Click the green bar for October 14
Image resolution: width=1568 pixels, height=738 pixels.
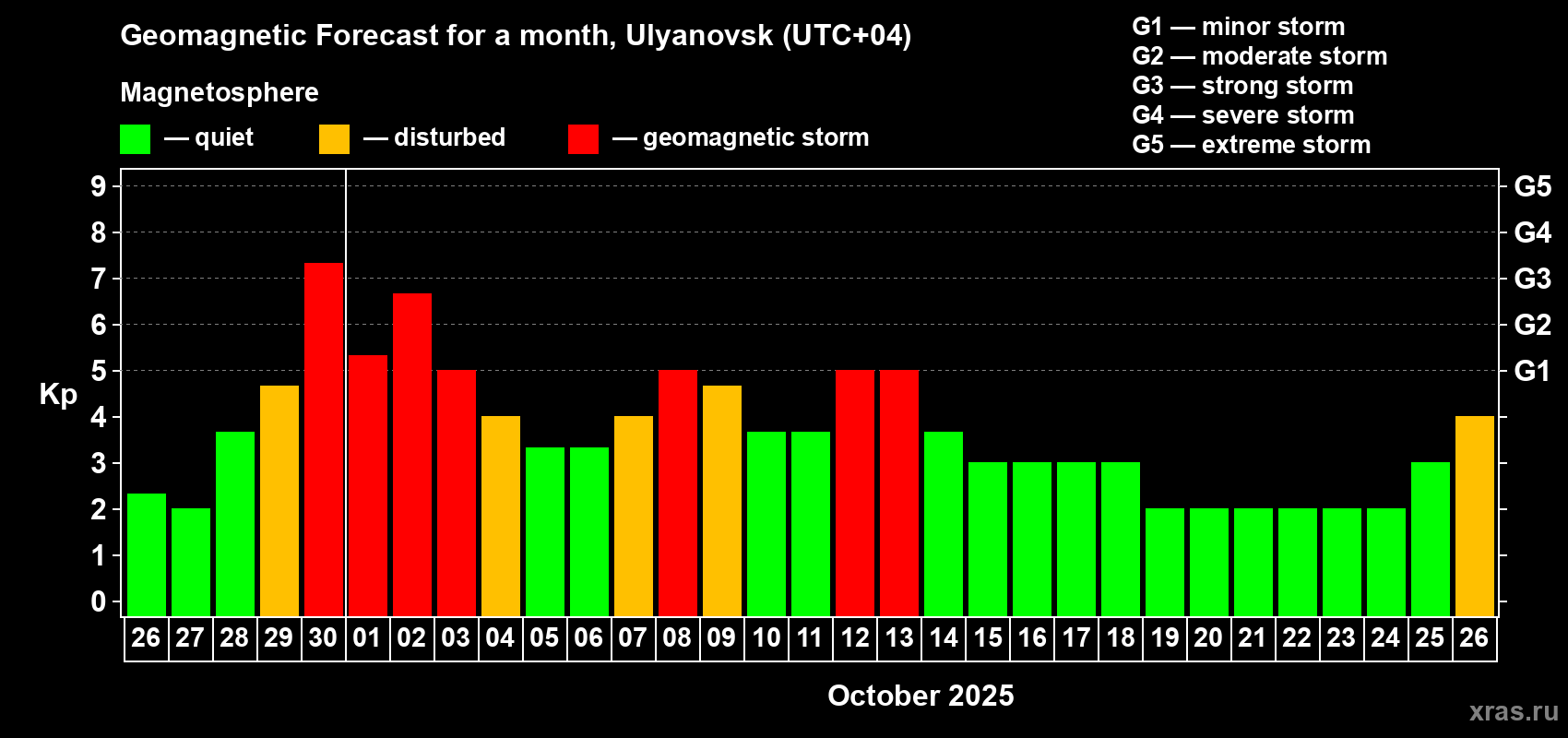(944, 524)
